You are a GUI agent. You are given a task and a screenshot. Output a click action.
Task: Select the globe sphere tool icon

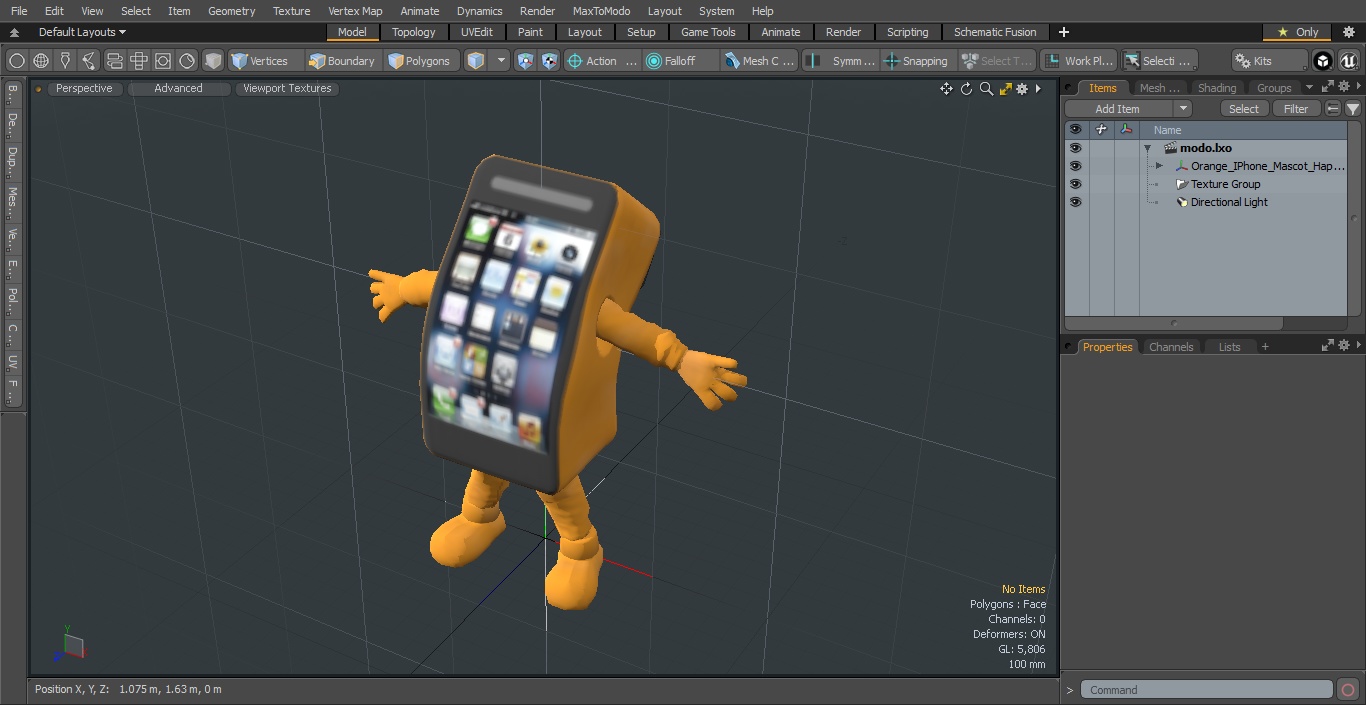coord(41,61)
